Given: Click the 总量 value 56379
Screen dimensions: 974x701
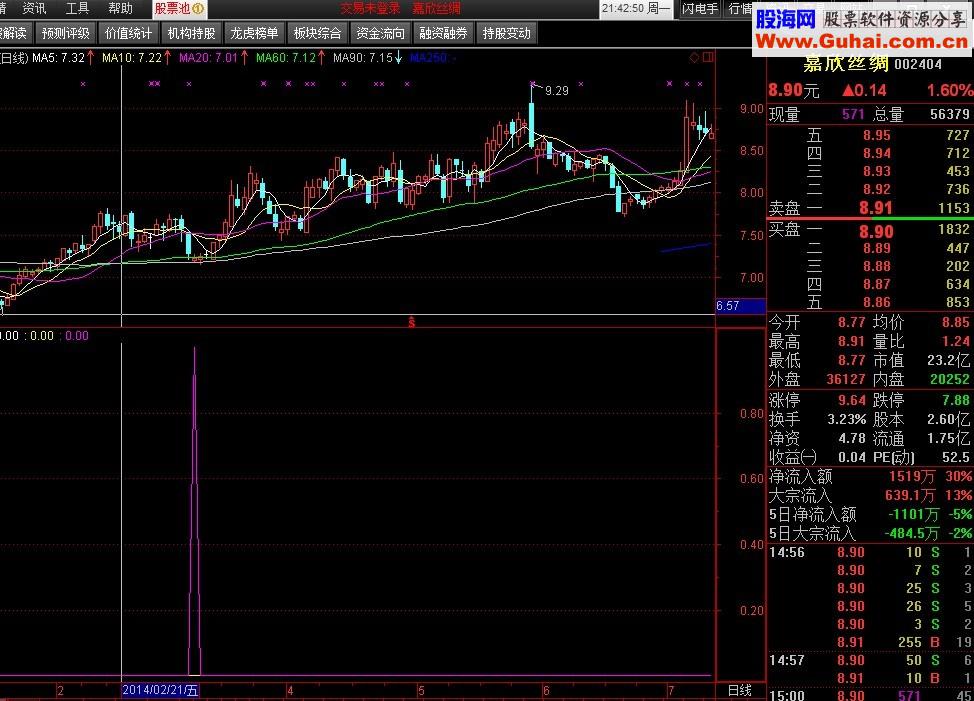Looking at the screenshot, I should pyautogui.click(x=949, y=114).
